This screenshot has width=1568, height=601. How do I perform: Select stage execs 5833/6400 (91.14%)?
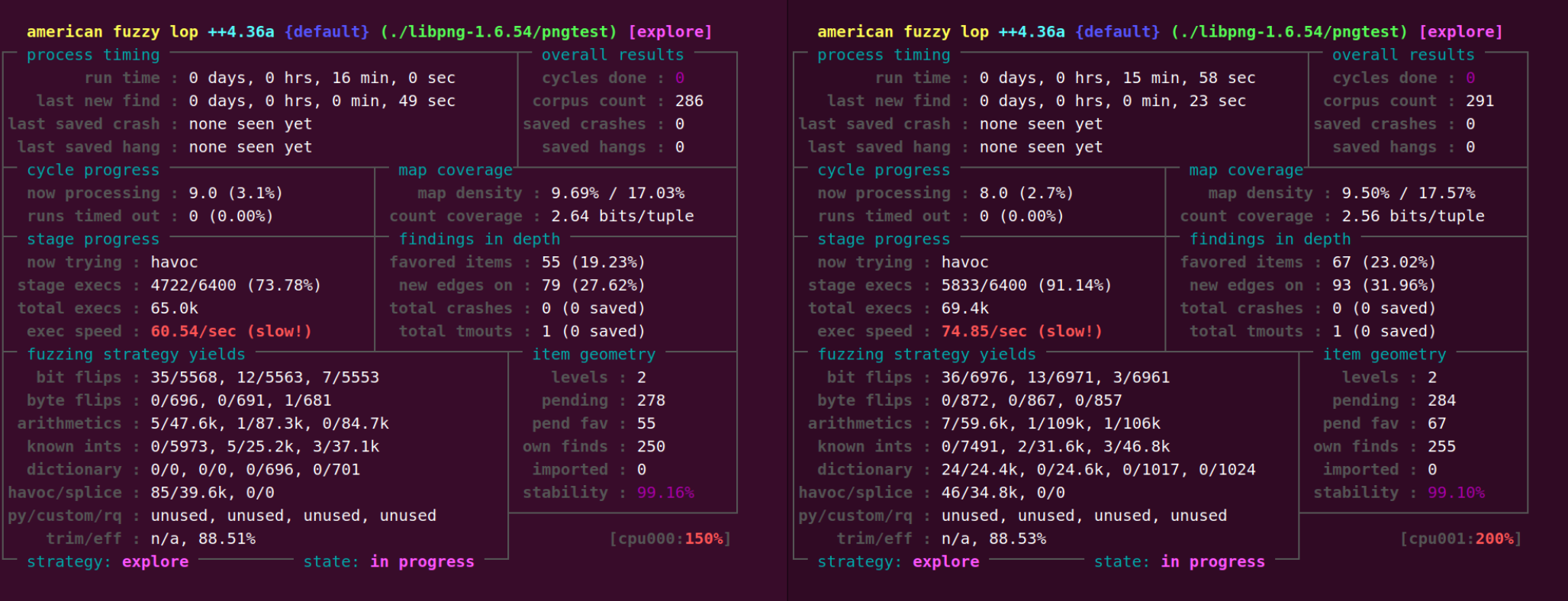coord(1026,285)
